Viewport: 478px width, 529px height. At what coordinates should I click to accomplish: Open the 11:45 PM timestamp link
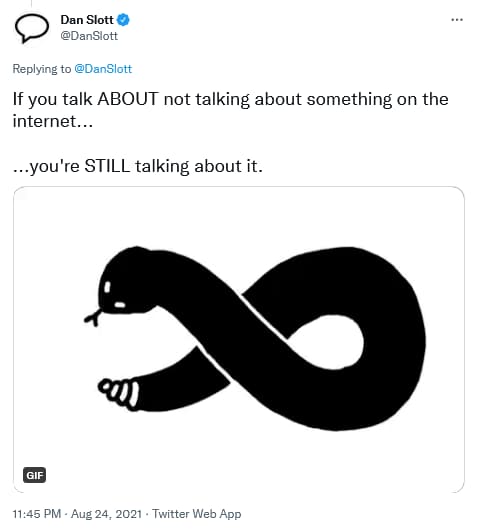(37, 514)
